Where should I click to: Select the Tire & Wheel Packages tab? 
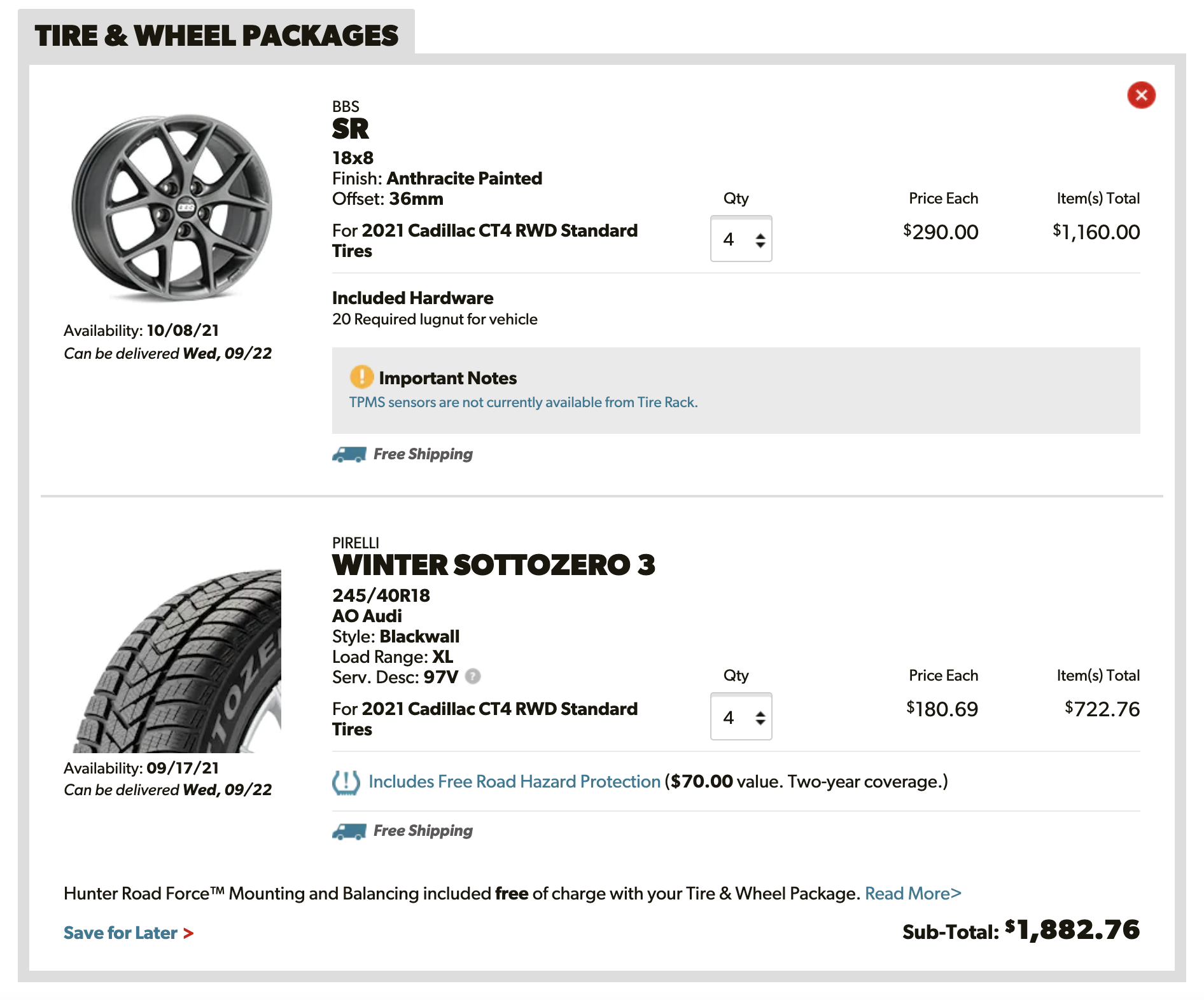click(216, 36)
